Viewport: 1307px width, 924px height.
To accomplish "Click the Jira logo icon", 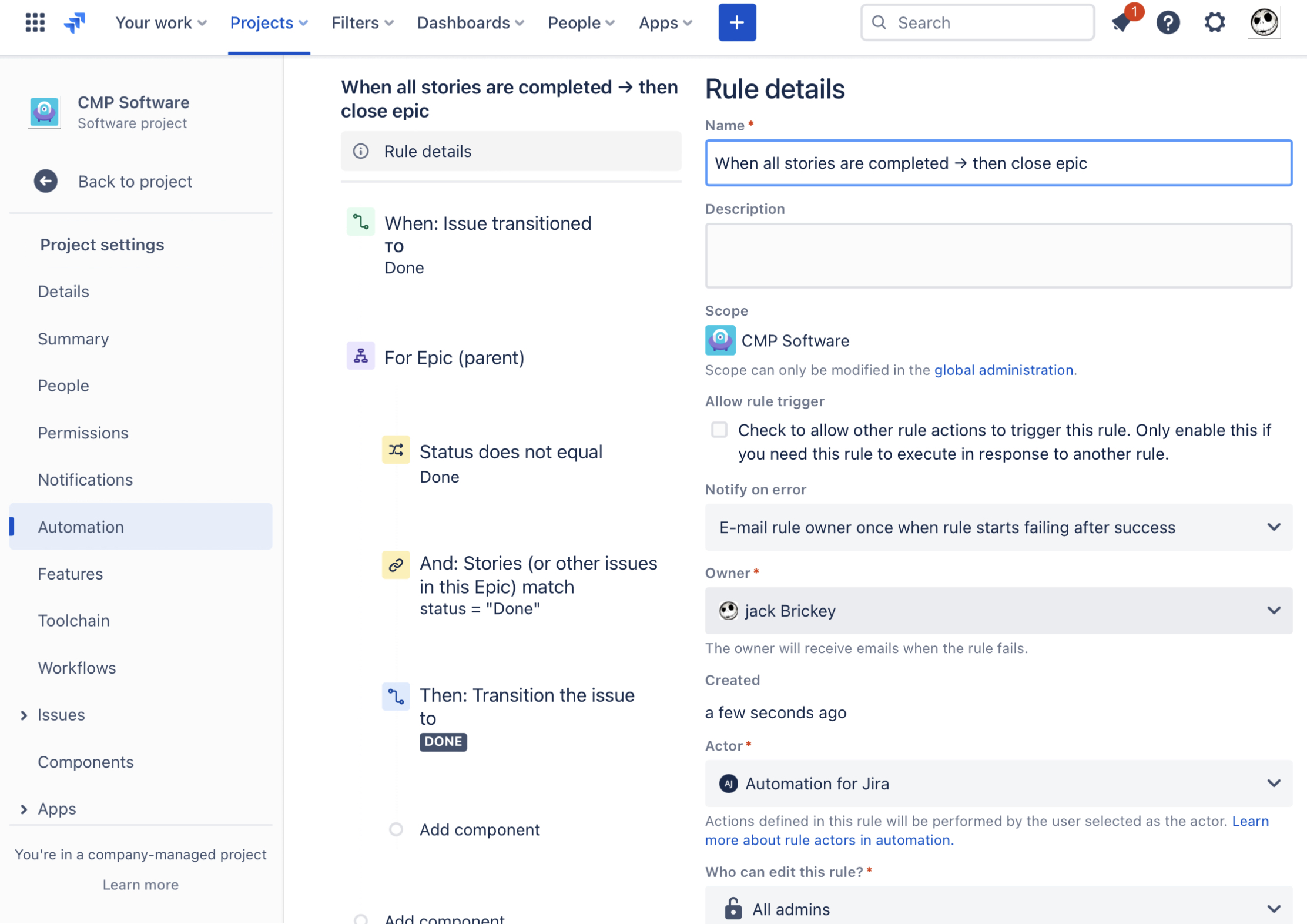I will tap(75, 22).
